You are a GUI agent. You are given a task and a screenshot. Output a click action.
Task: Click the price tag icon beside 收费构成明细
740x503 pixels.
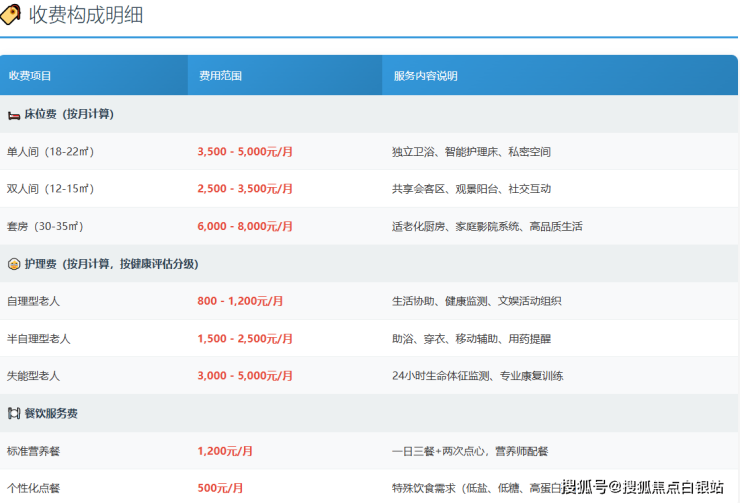(10, 15)
